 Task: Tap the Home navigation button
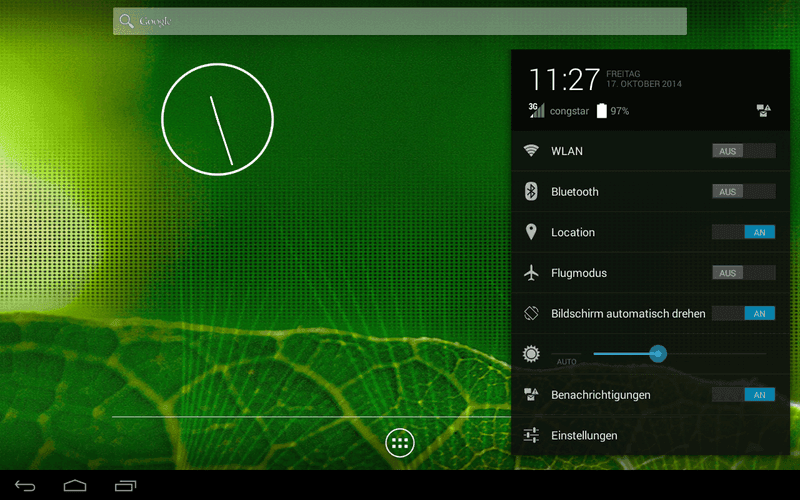point(75,485)
